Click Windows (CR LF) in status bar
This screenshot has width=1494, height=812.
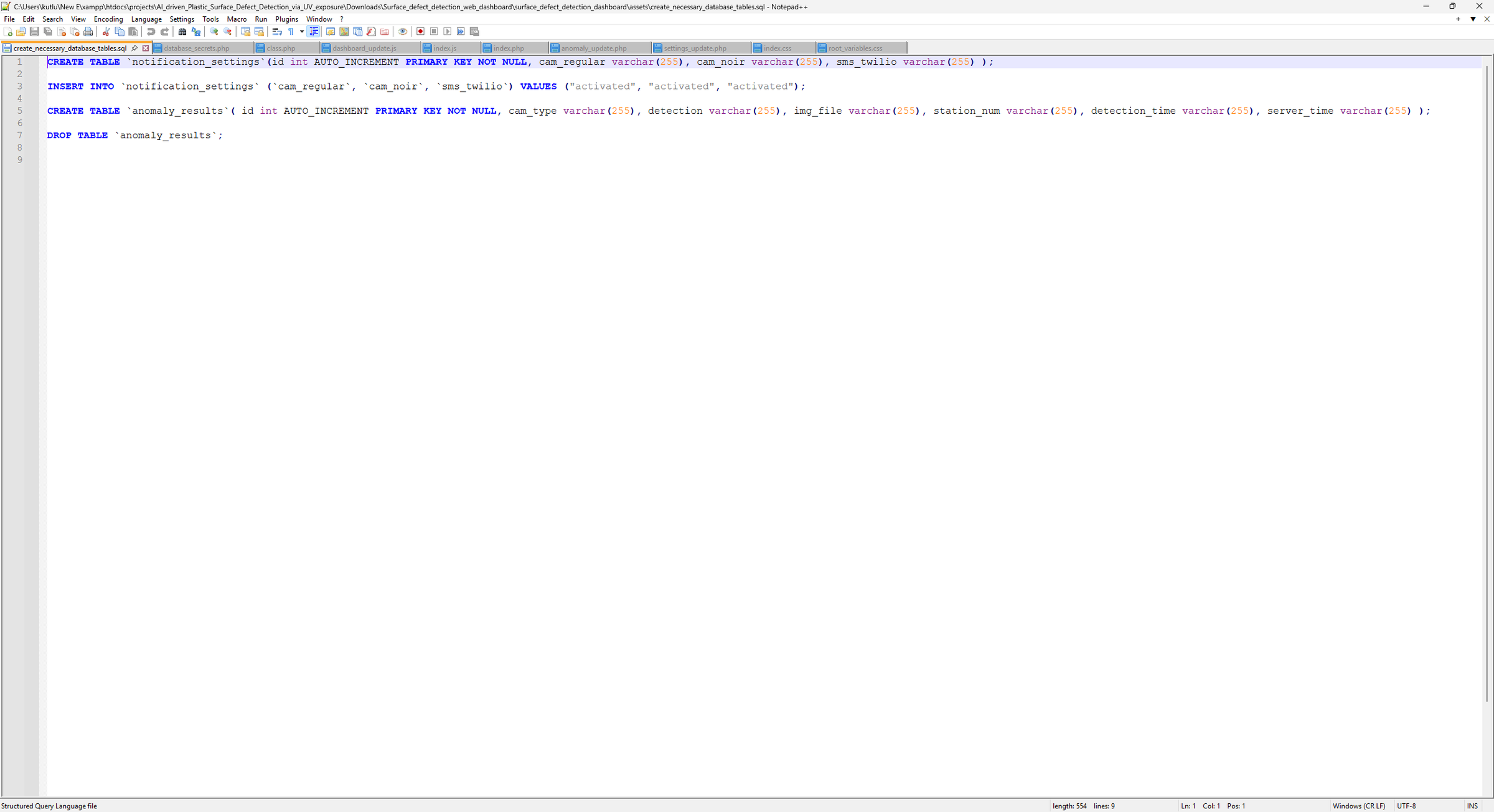pos(1359,806)
